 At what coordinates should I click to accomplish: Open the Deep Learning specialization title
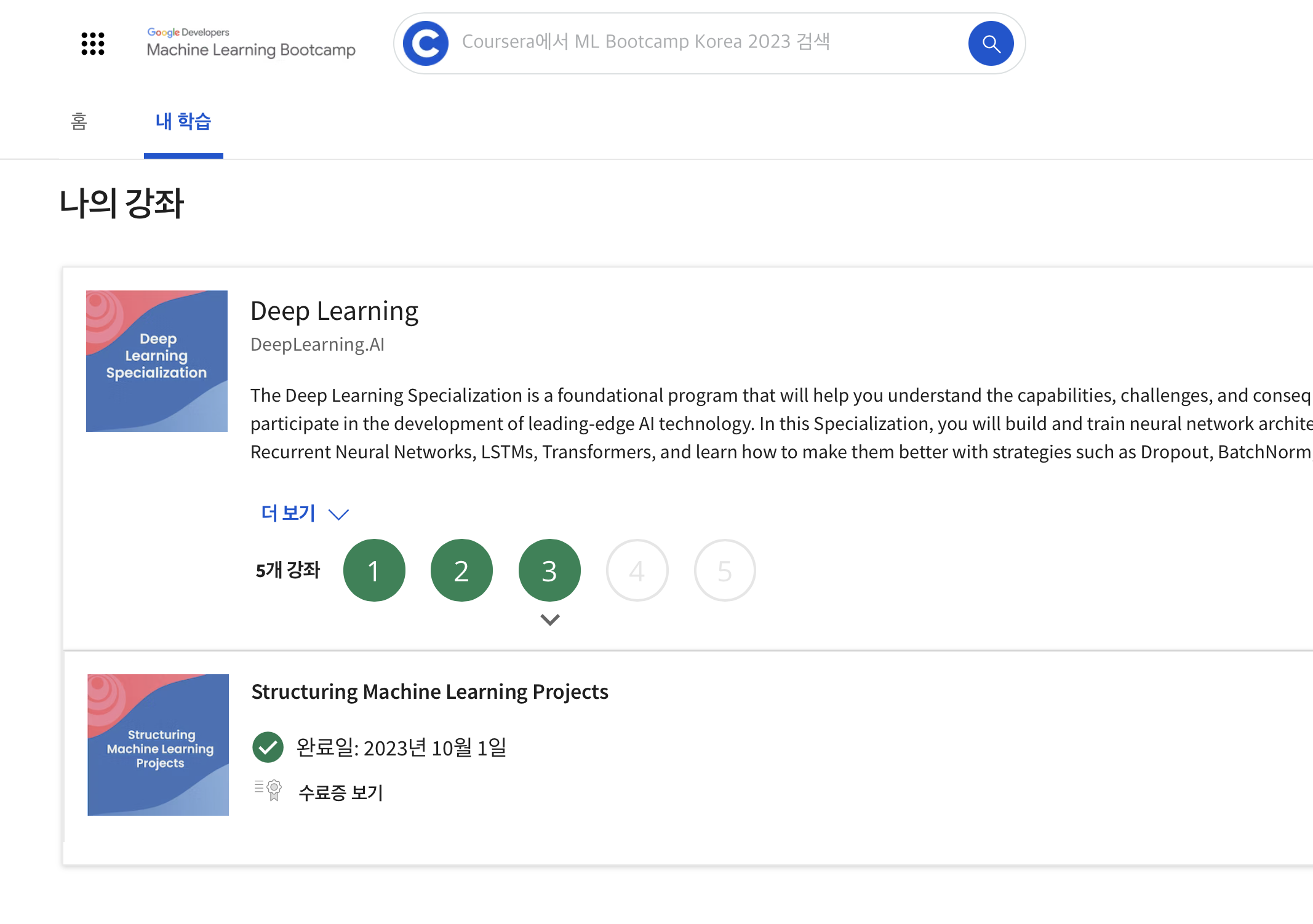(334, 311)
